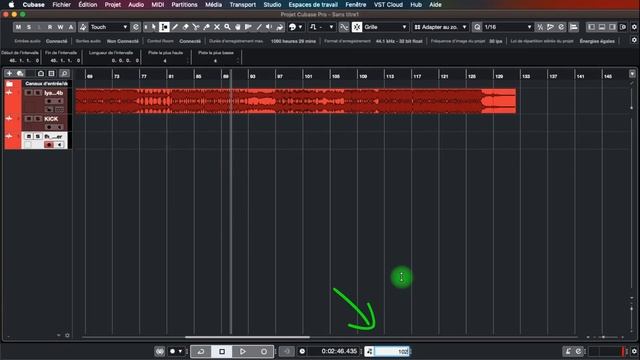Open the Grille snap type dropdown
Viewport: 640px width, 360px height.
pos(385,27)
